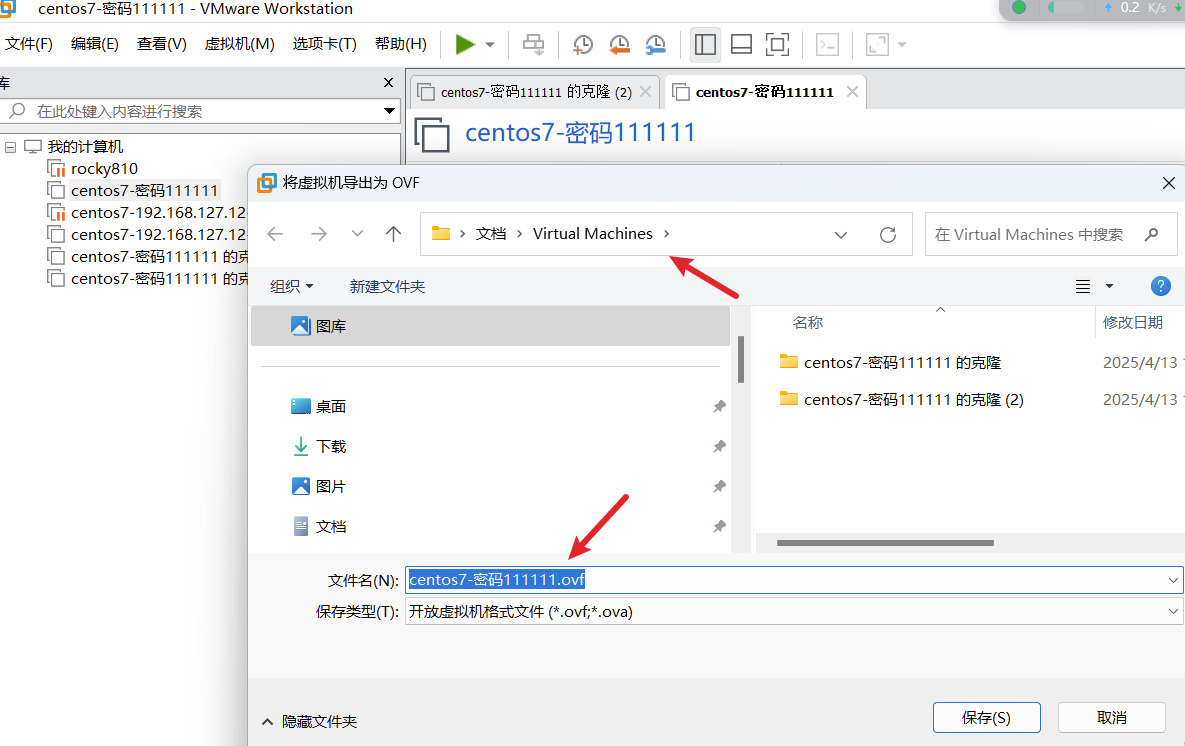Click the up one level arrow
The height and width of the screenshot is (746, 1185).
pos(393,234)
